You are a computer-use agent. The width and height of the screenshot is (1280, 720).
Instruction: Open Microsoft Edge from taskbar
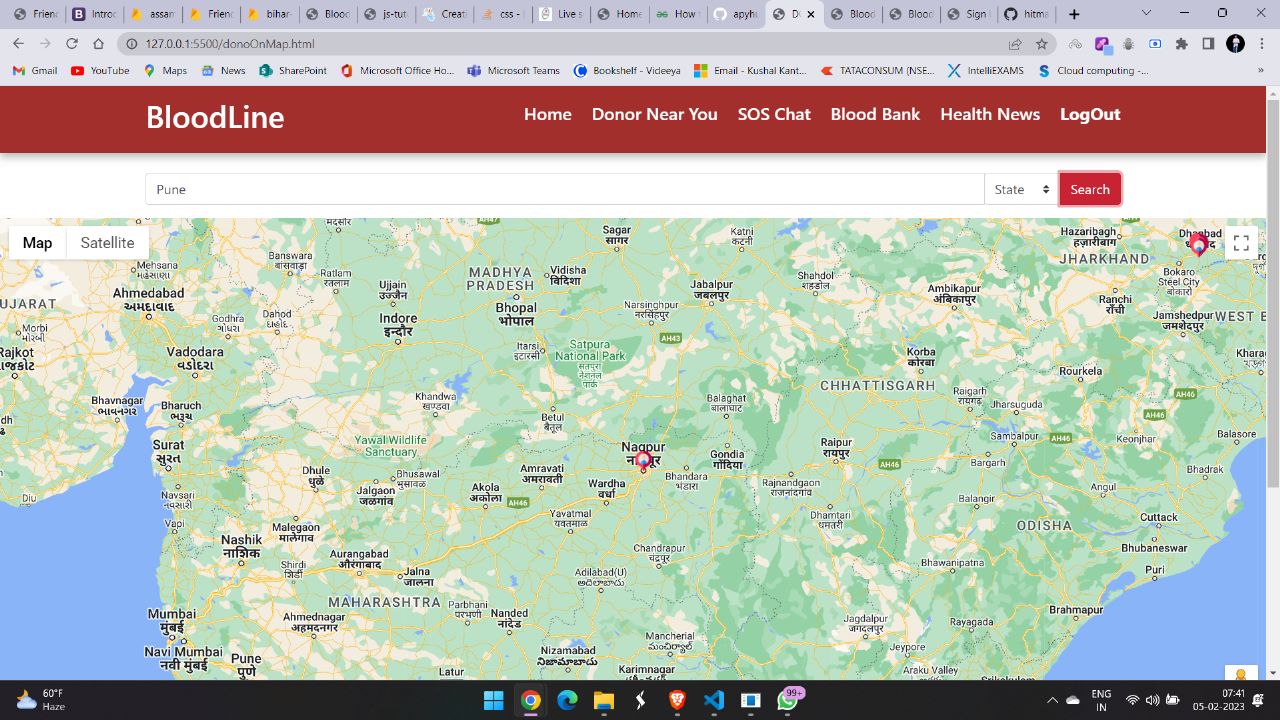point(567,700)
